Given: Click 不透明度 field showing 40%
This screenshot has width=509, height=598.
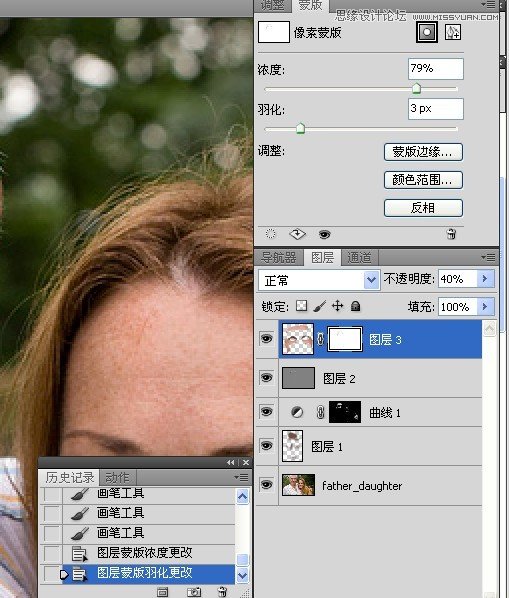Looking at the screenshot, I should click(x=458, y=279).
